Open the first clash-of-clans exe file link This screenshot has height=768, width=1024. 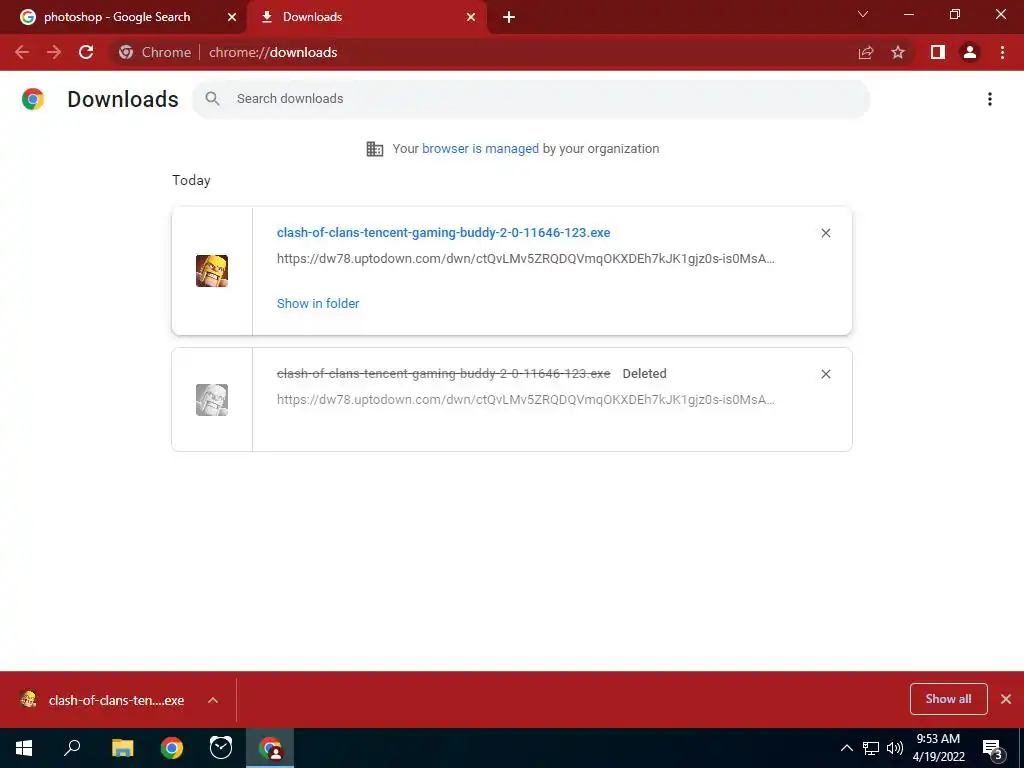click(443, 232)
